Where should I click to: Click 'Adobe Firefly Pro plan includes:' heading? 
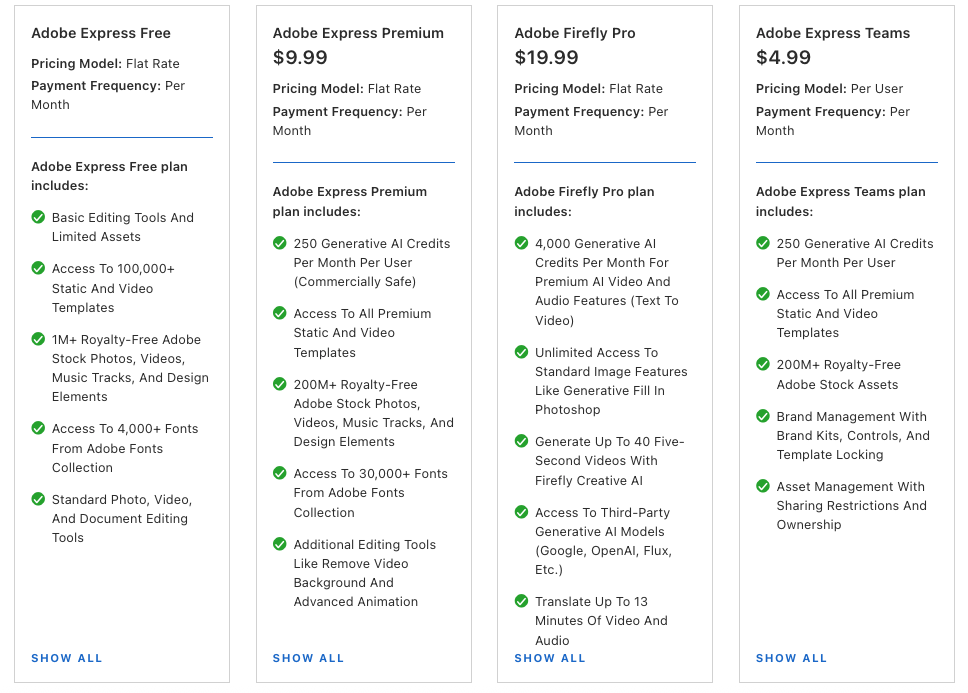pos(584,201)
